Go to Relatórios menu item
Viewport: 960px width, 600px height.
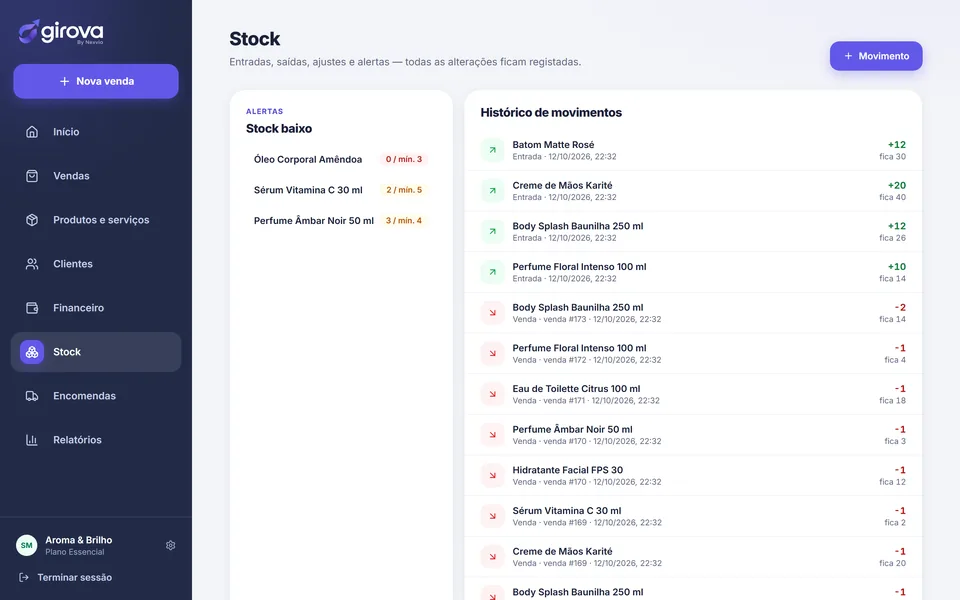pos(96,440)
